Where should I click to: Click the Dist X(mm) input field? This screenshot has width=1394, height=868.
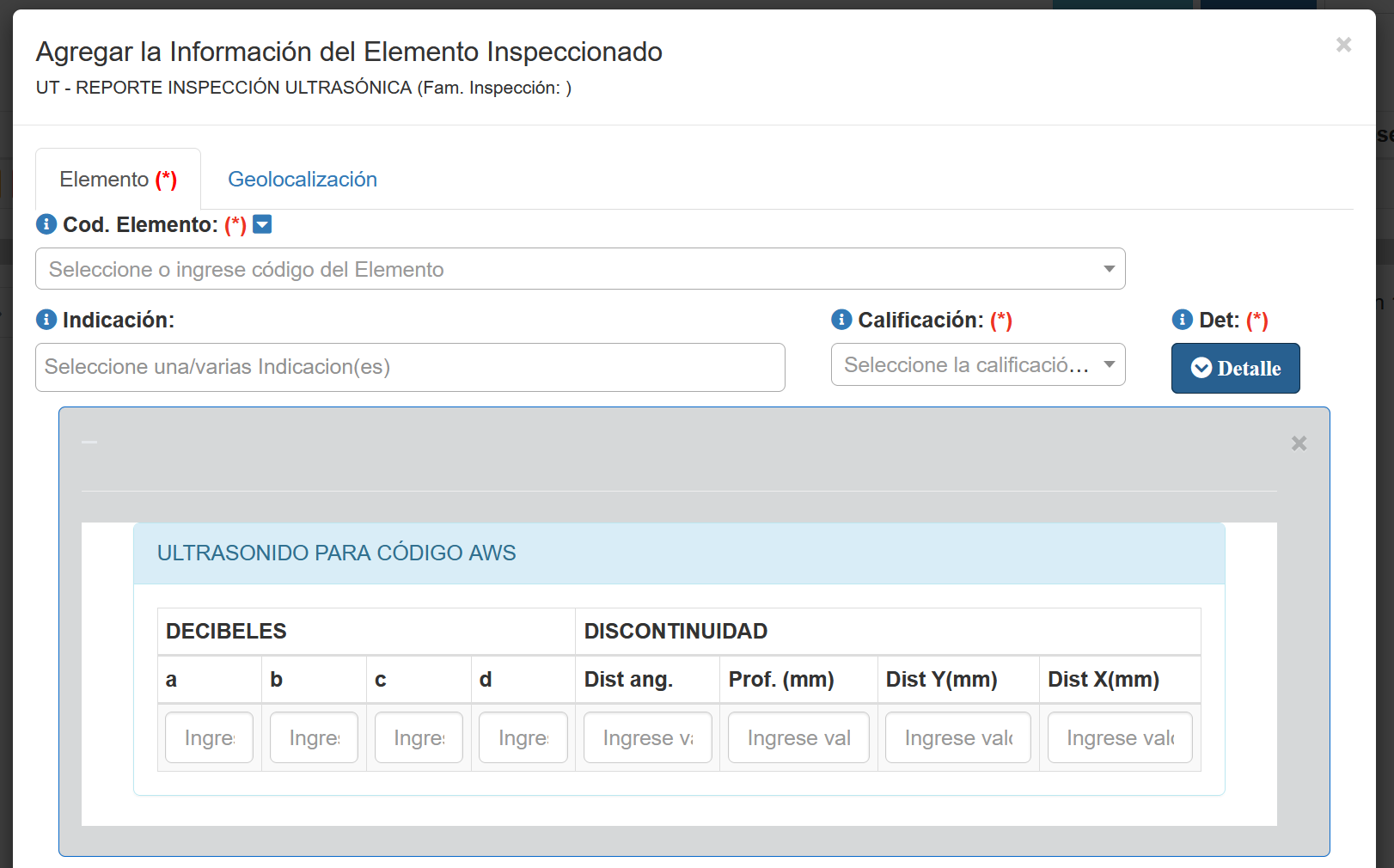click(x=1119, y=737)
